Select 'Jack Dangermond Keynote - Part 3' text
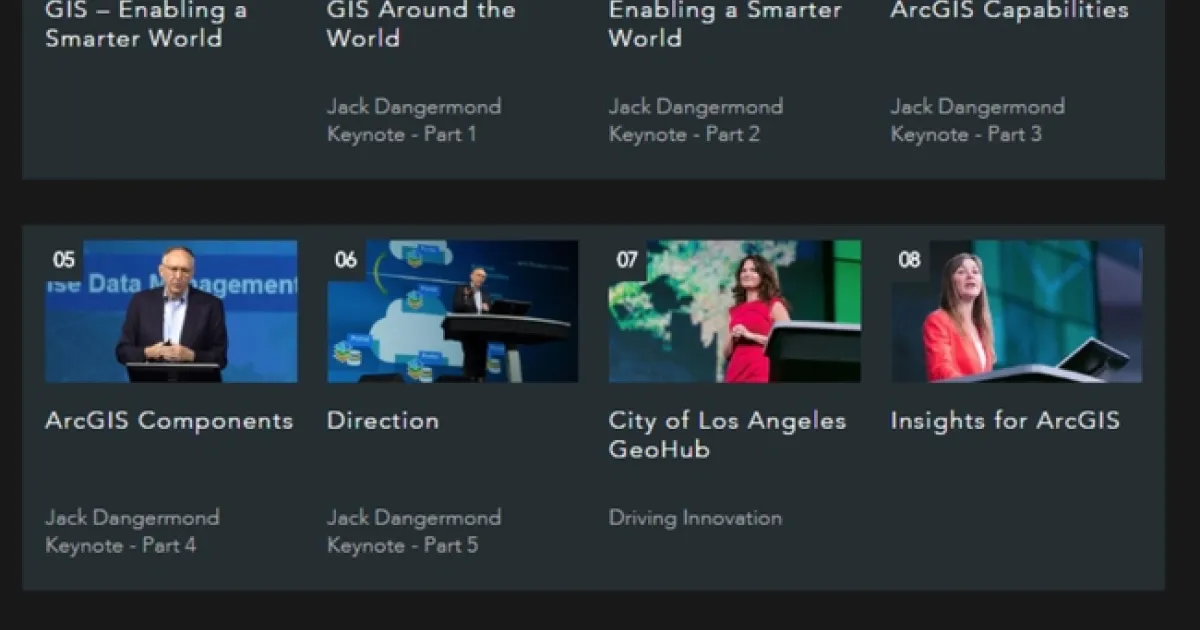1200x630 pixels. point(978,120)
